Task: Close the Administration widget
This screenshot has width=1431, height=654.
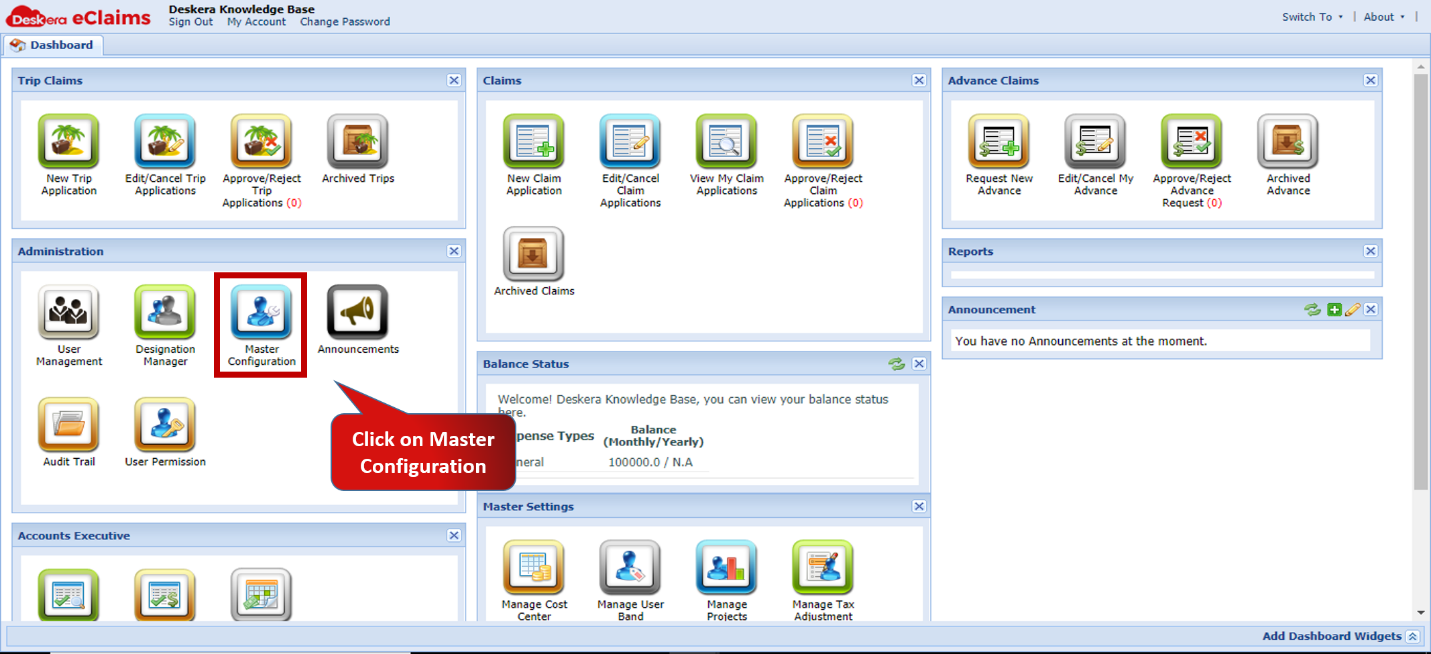Action: coord(454,252)
